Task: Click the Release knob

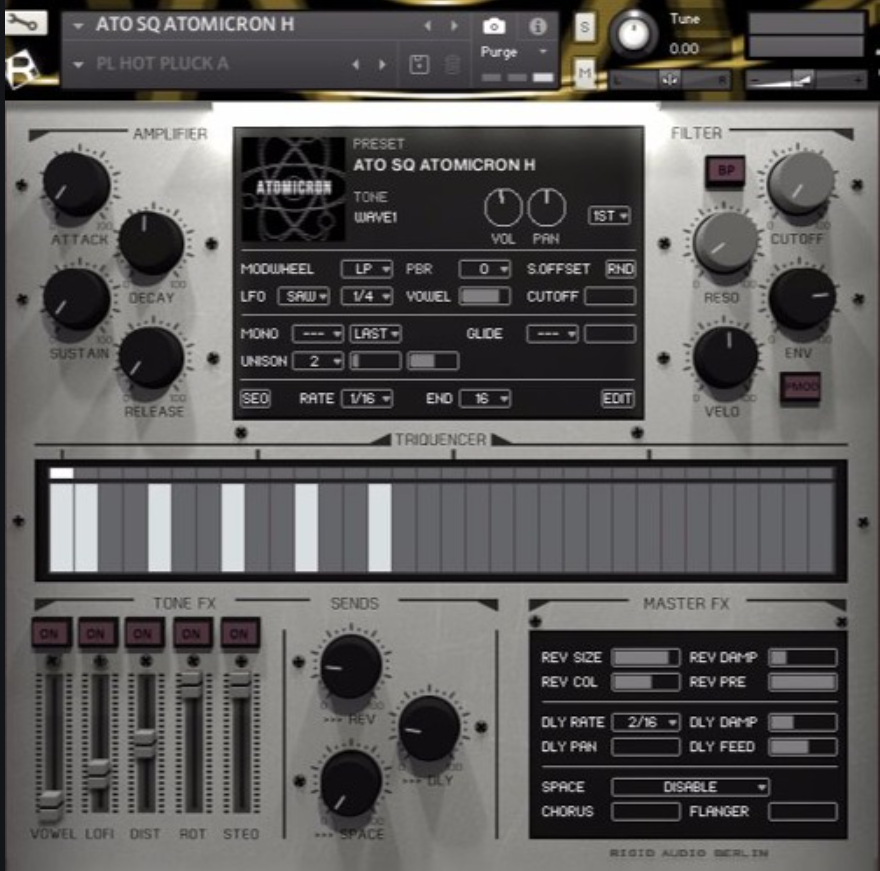Action: (x=152, y=358)
